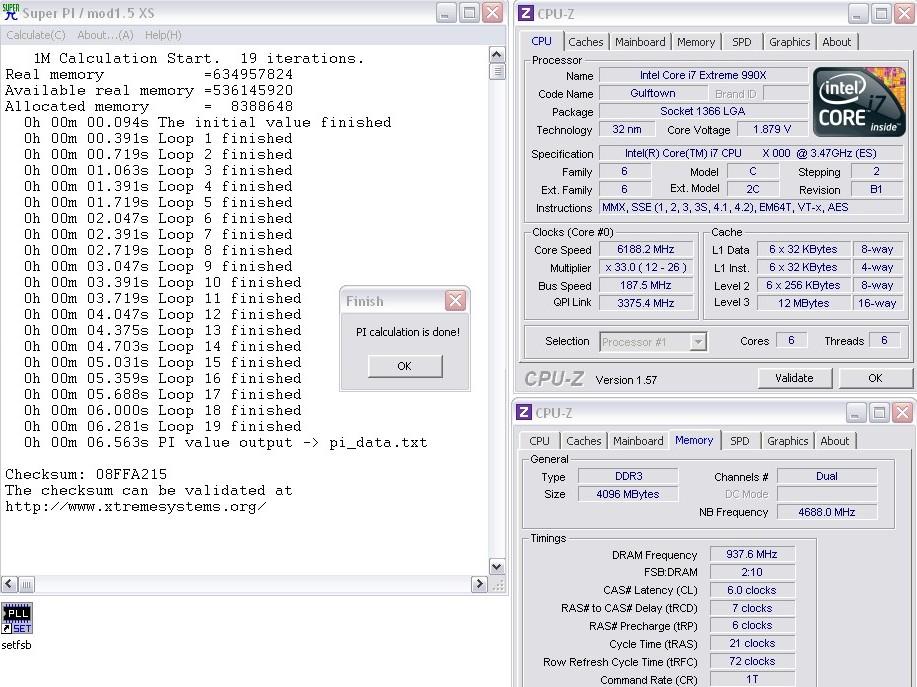Click the Core Speed value '6188.2 MHz'

[x=646, y=250]
